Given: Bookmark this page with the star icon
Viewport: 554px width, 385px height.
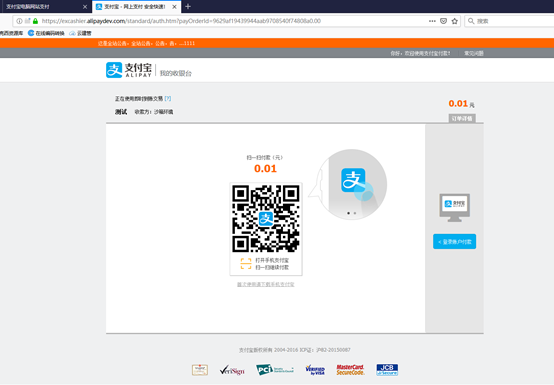Looking at the screenshot, I should tap(455, 21).
